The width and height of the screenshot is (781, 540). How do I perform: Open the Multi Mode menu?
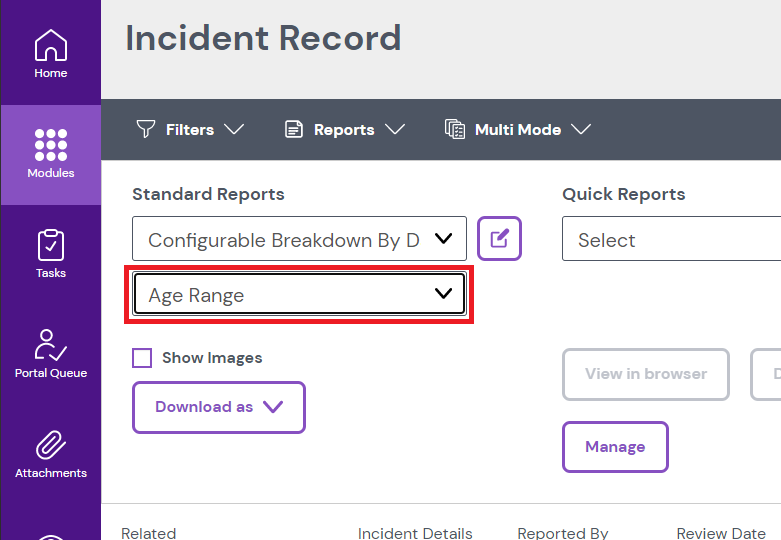tap(518, 129)
